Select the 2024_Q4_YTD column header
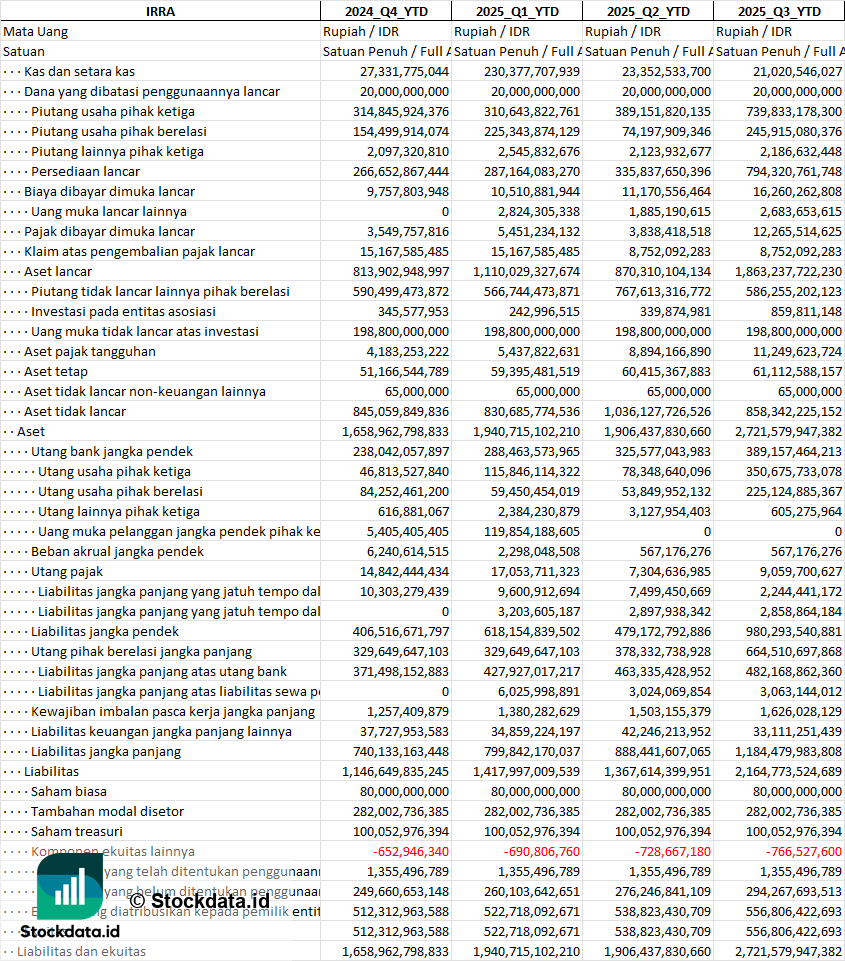This screenshot has height=961, width=845. click(x=386, y=11)
